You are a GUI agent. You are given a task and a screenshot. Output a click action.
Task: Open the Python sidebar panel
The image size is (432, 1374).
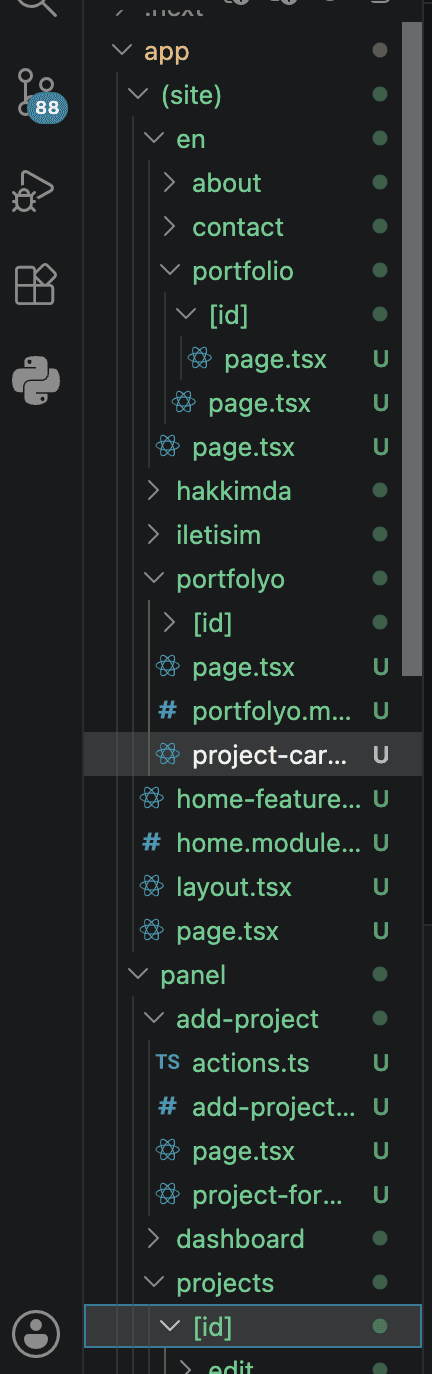pos(36,380)
